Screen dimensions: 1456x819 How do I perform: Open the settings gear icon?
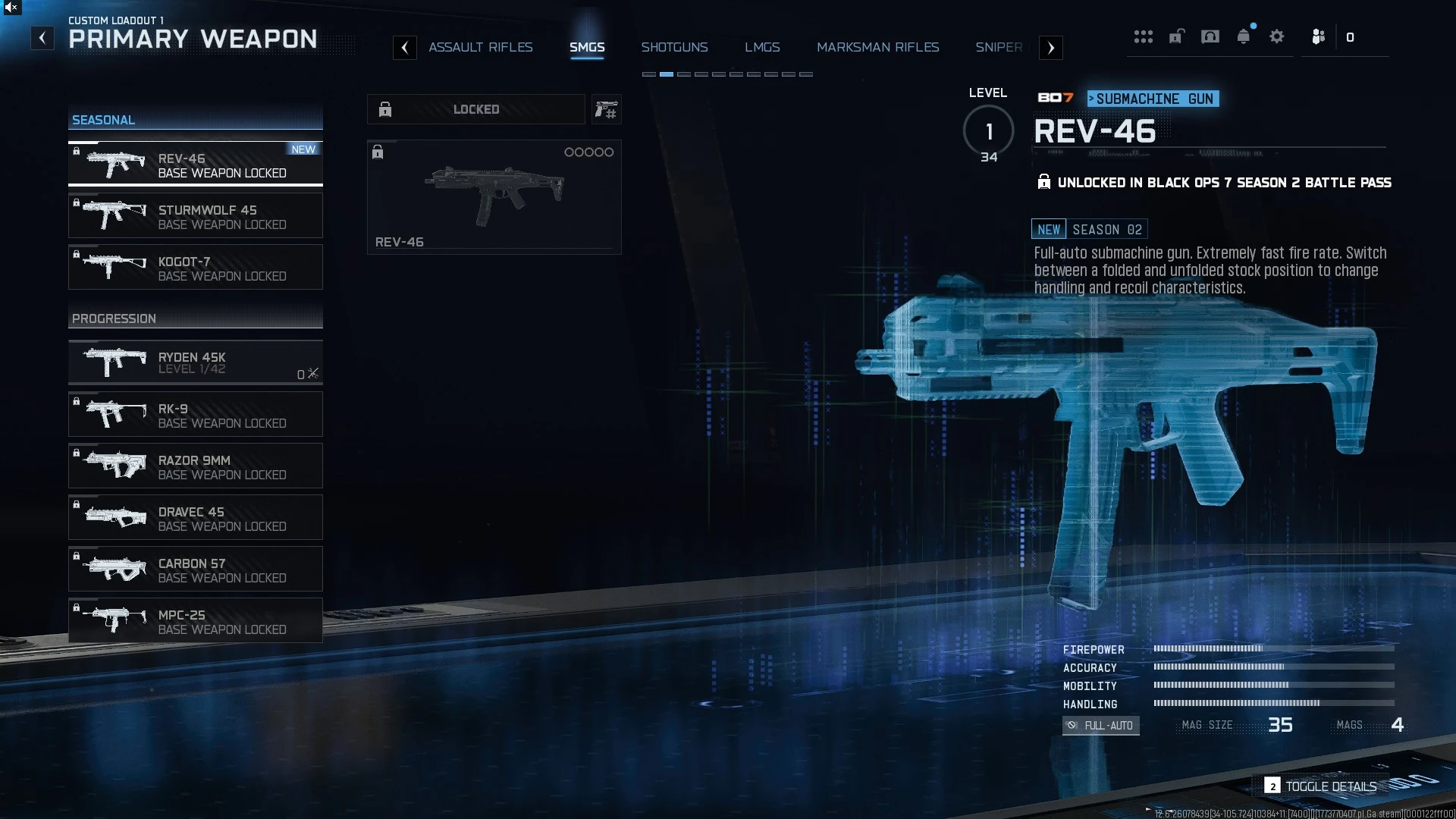tap(1277, 36)
